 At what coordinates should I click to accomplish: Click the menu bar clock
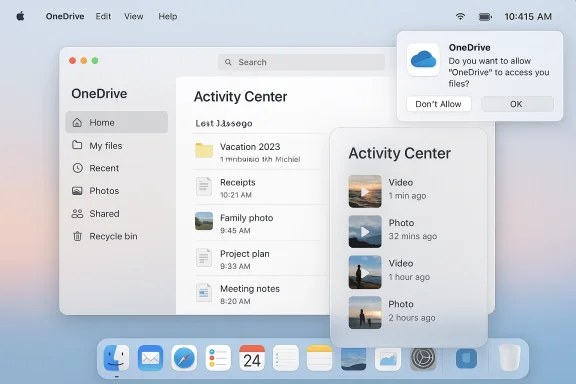[528, 17]
